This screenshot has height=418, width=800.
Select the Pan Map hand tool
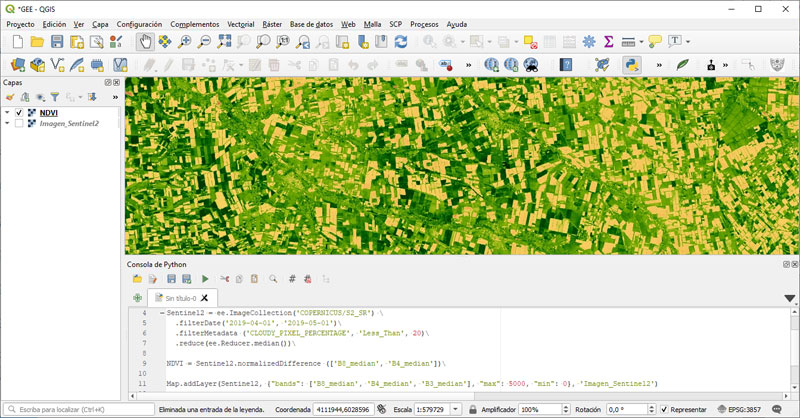pyautogui.click(x=145, y=42)
